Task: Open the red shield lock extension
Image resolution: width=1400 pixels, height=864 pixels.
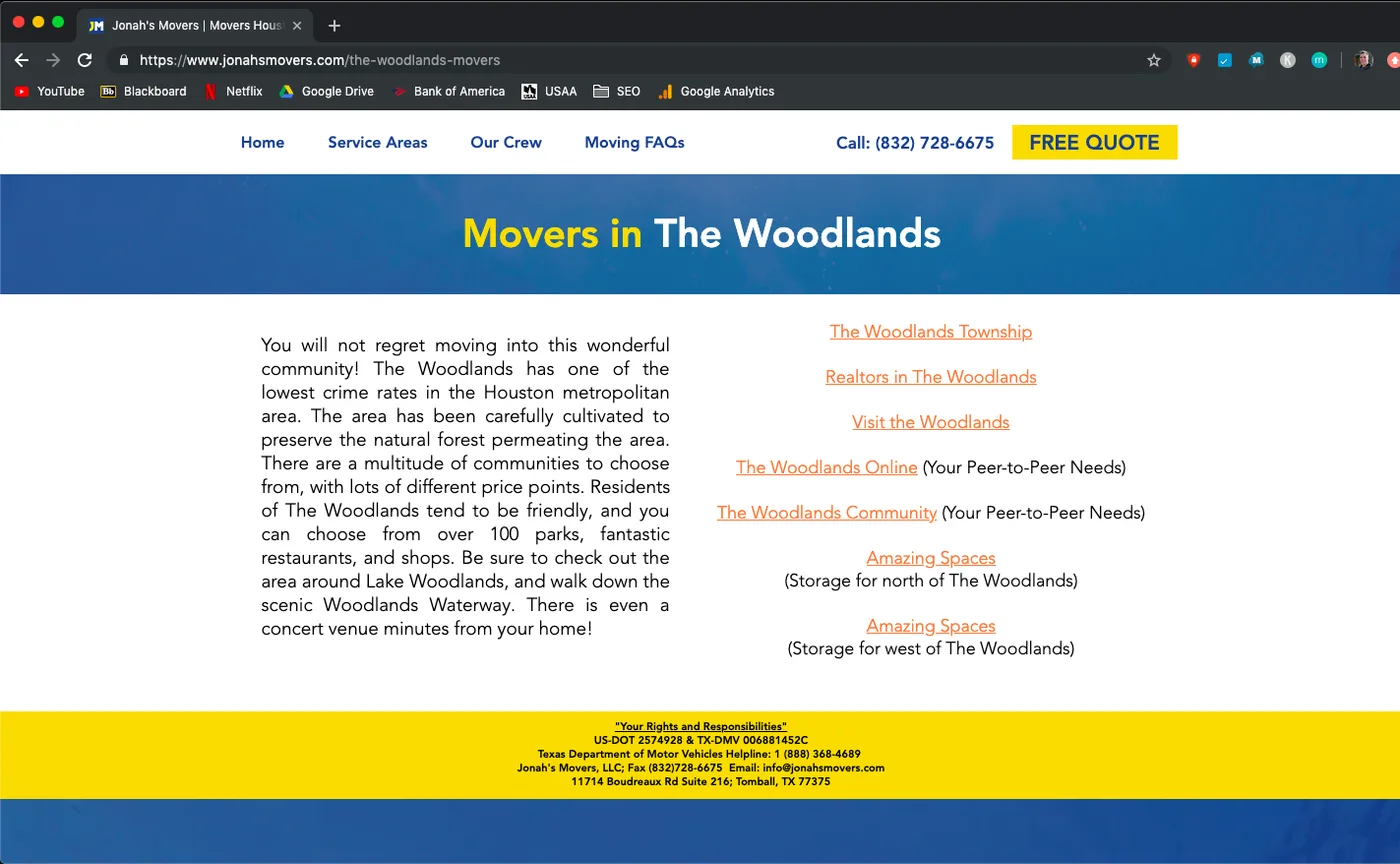Action: pos(1193,60)
